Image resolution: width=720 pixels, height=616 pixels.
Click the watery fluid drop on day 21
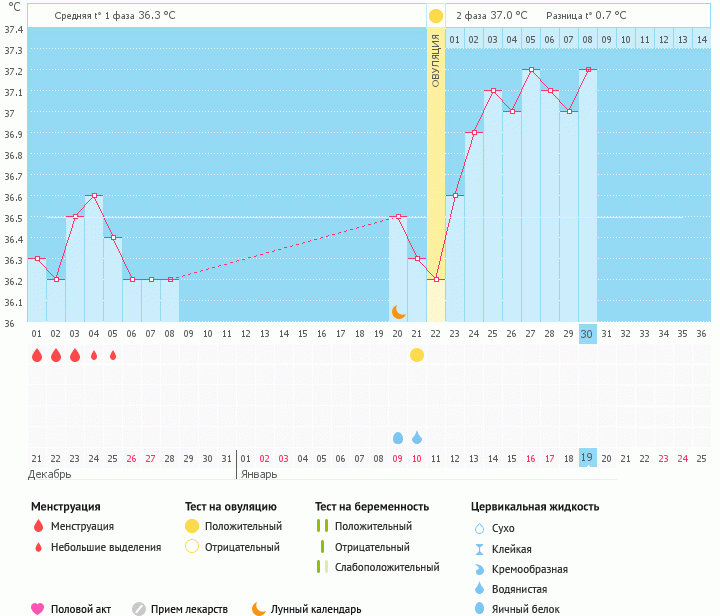pyautogui.click(x=417, y=438)
